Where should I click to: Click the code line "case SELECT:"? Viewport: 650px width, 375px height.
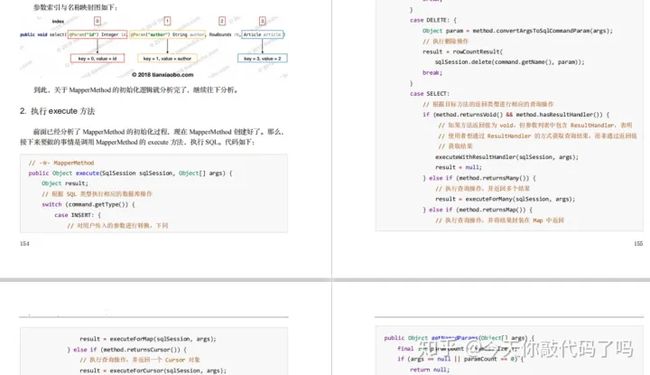point(429,94)
